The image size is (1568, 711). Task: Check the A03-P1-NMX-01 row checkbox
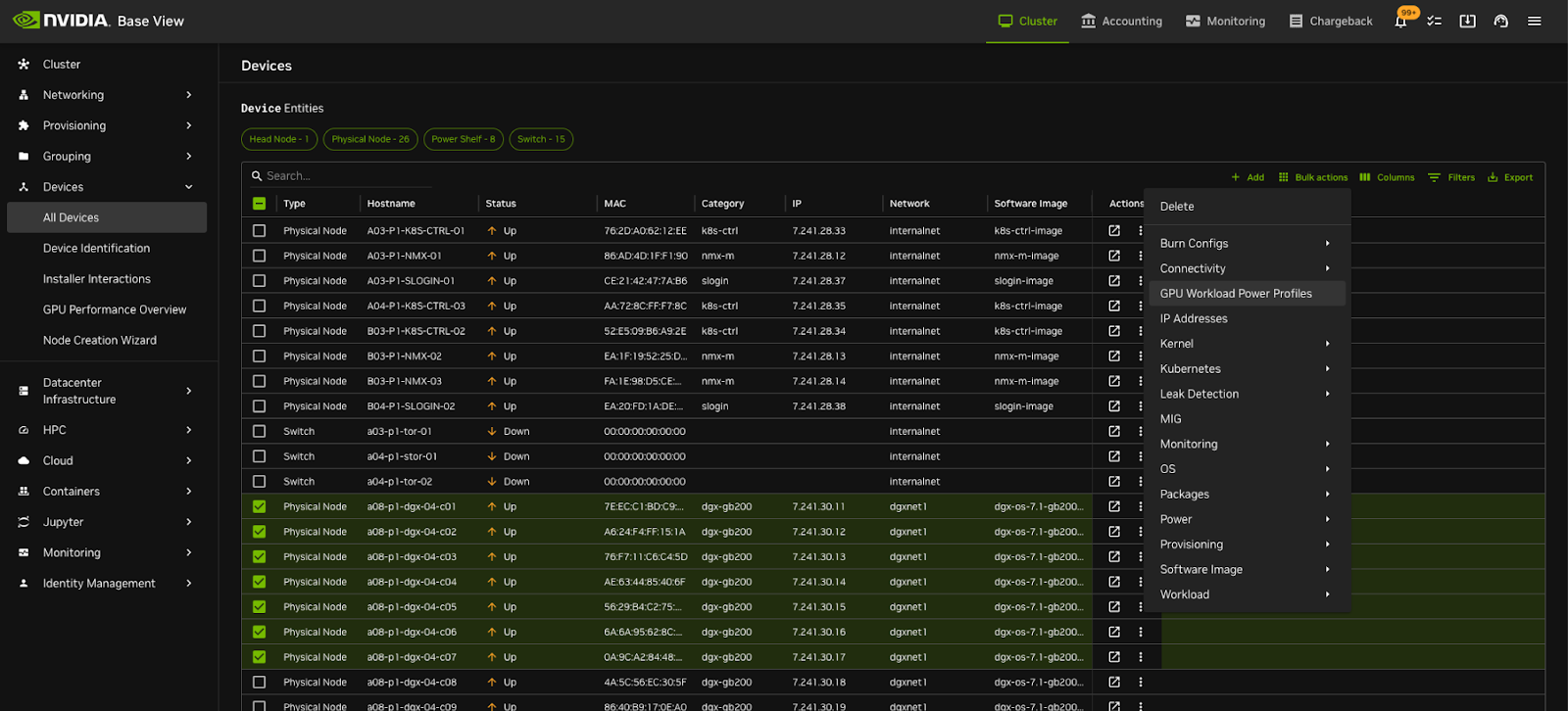click(259, 256)
